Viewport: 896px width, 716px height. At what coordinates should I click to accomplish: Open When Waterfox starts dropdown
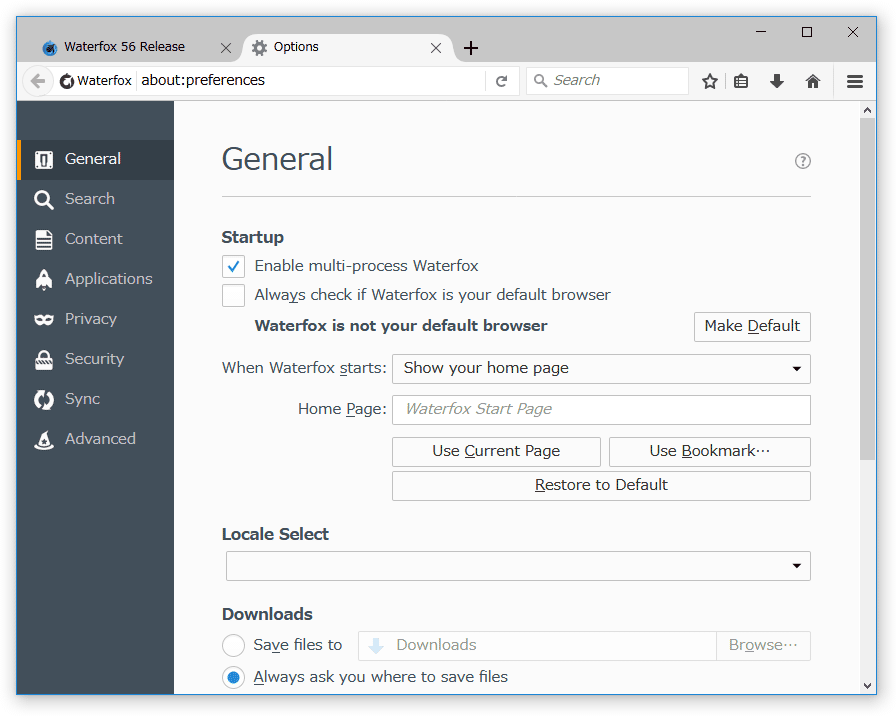pos(601,369)
